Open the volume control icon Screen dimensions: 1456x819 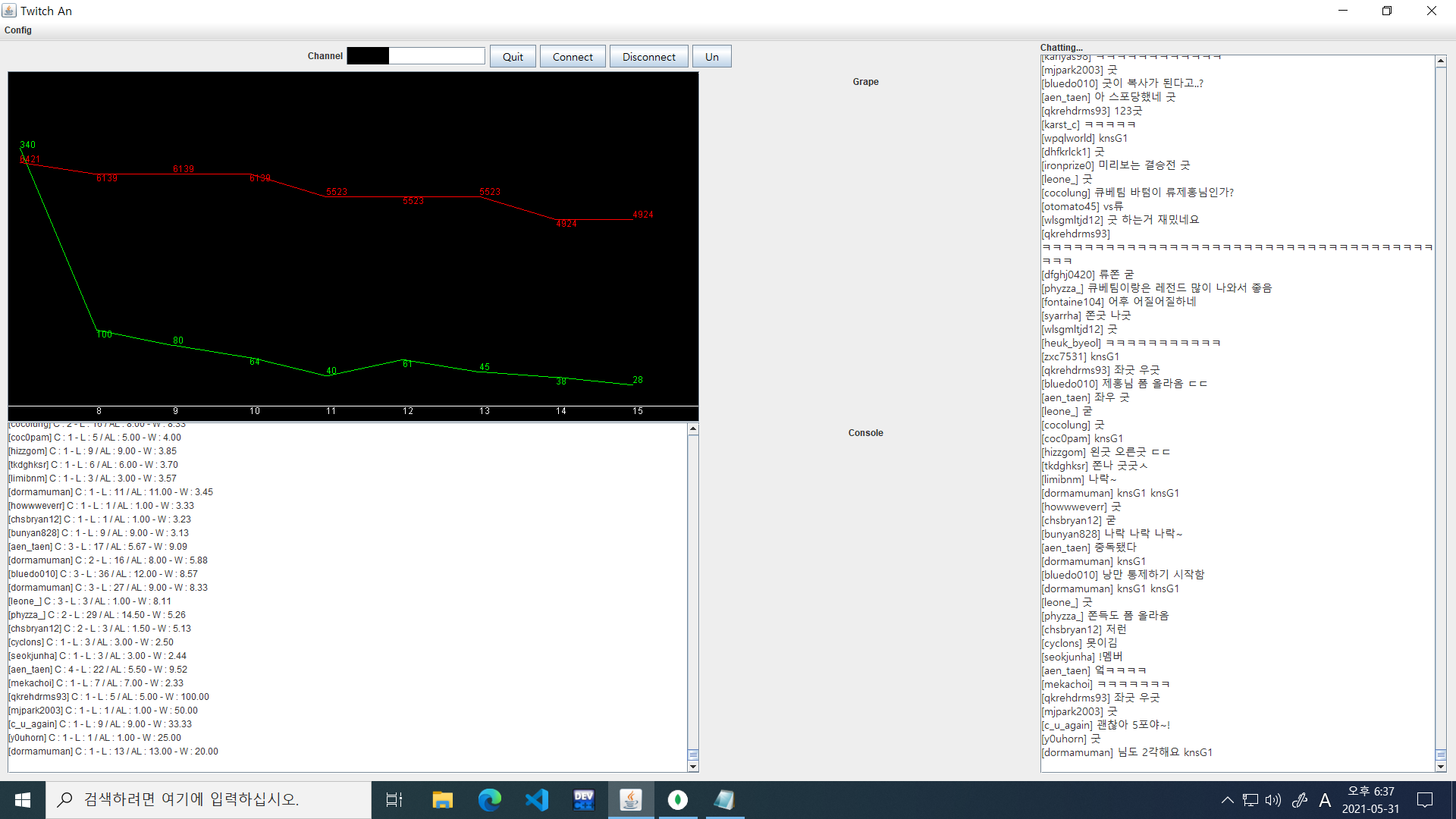pos(1273,800)
